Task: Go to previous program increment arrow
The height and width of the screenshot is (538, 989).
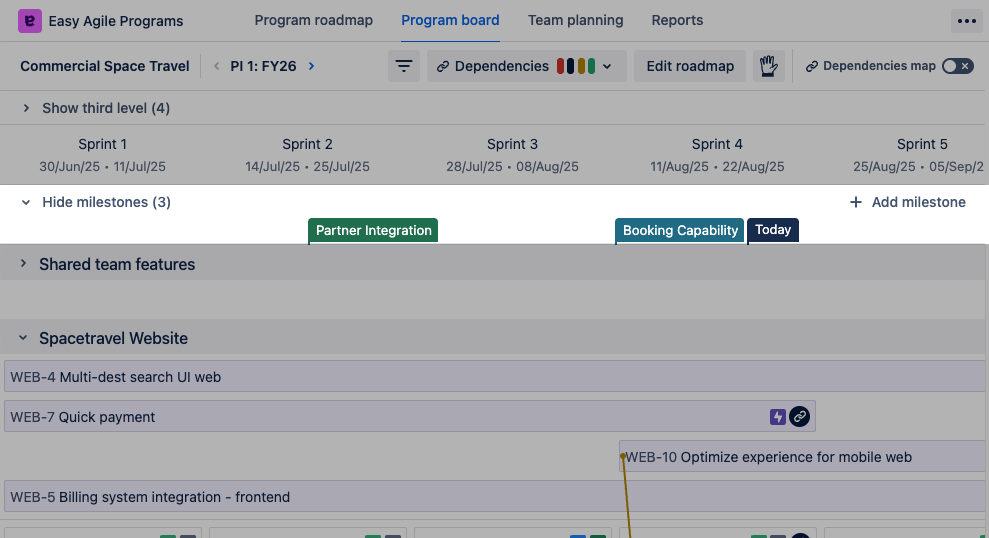Action: [217, 66]
